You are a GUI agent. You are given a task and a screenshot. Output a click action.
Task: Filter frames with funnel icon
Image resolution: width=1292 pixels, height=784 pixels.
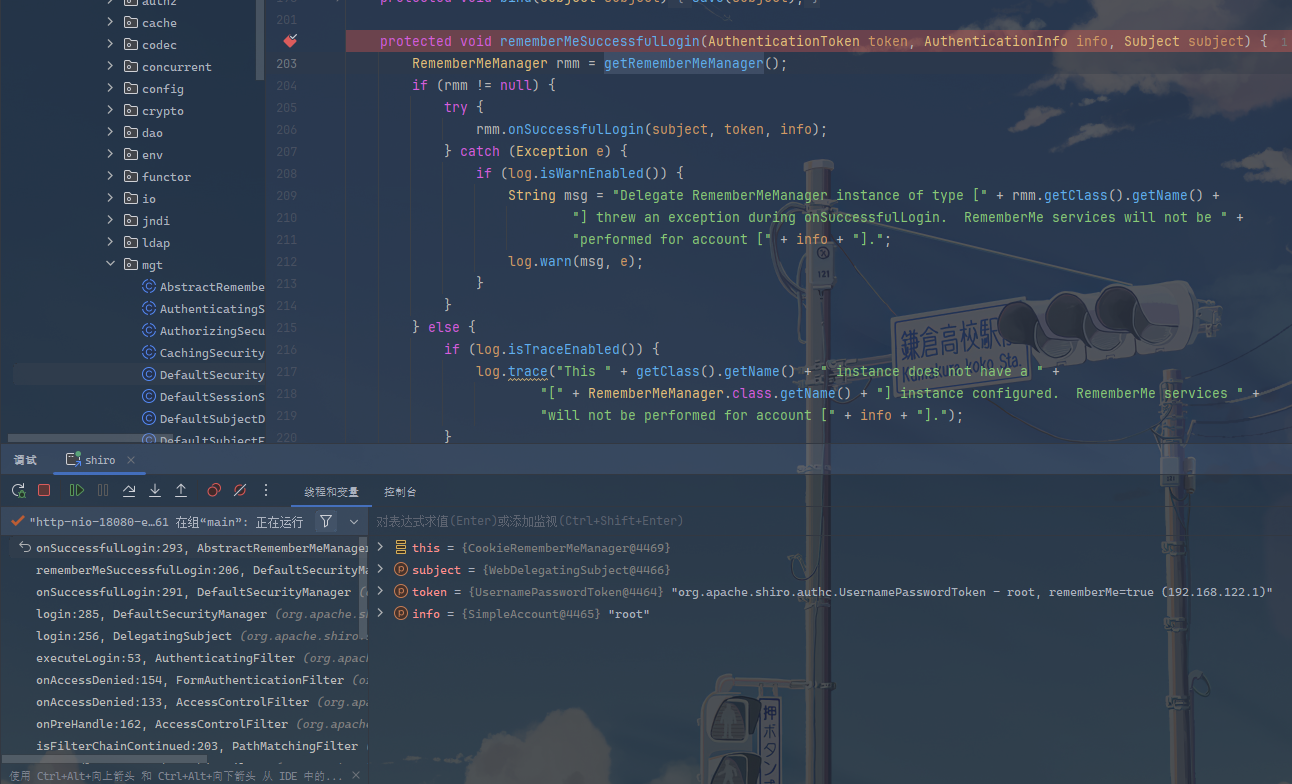pyautogui.click(x=326, y=521)
